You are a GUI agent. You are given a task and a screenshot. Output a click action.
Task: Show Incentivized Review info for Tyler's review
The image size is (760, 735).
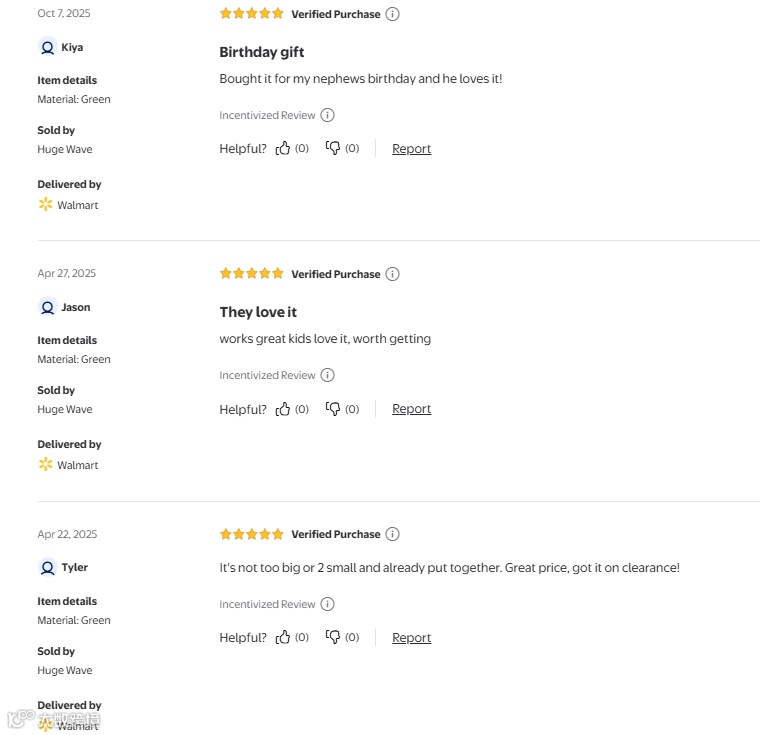coord(327,604)
